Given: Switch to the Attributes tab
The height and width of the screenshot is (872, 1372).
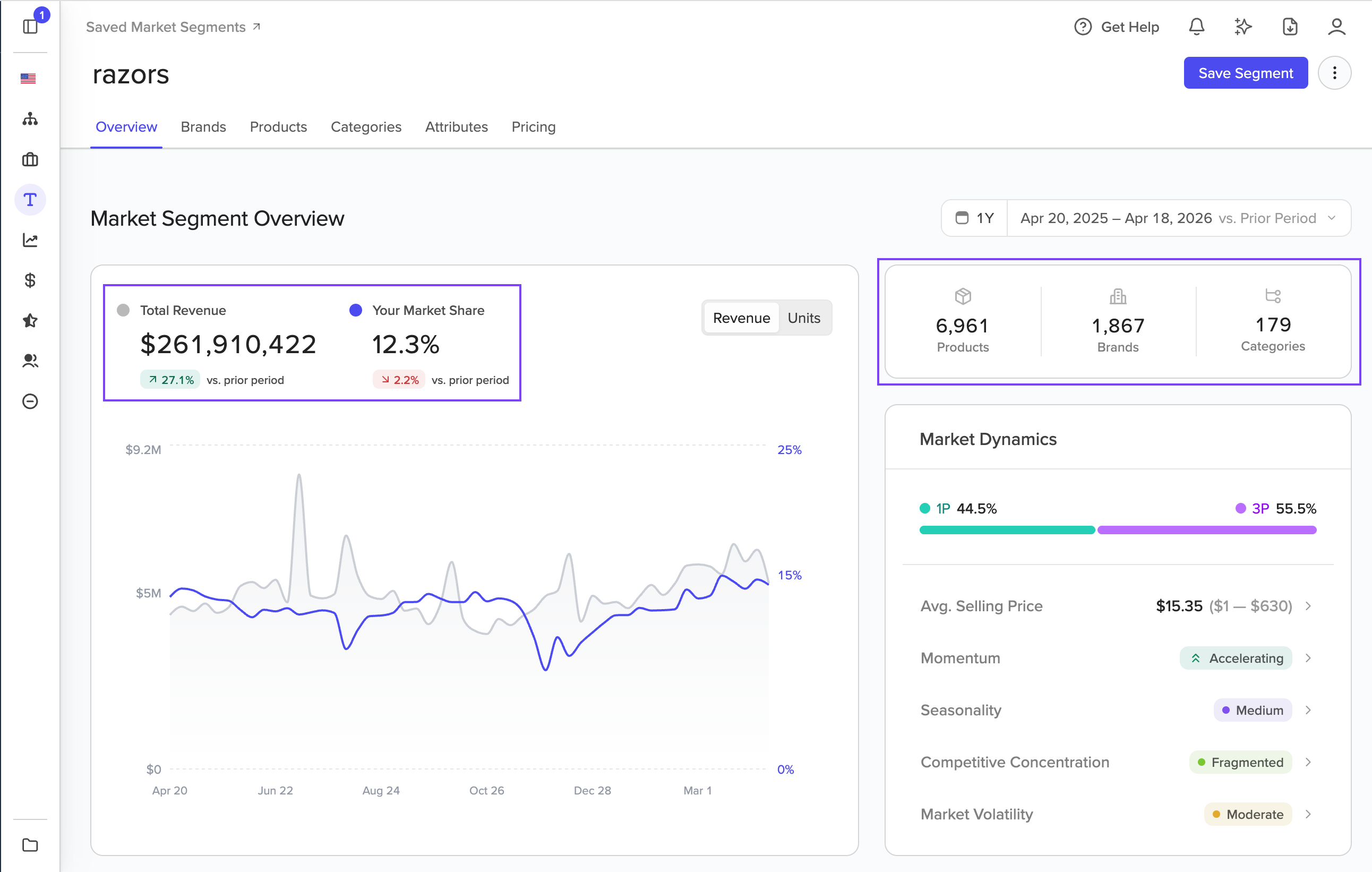Looking at the screenshot, I should (457, 126).
